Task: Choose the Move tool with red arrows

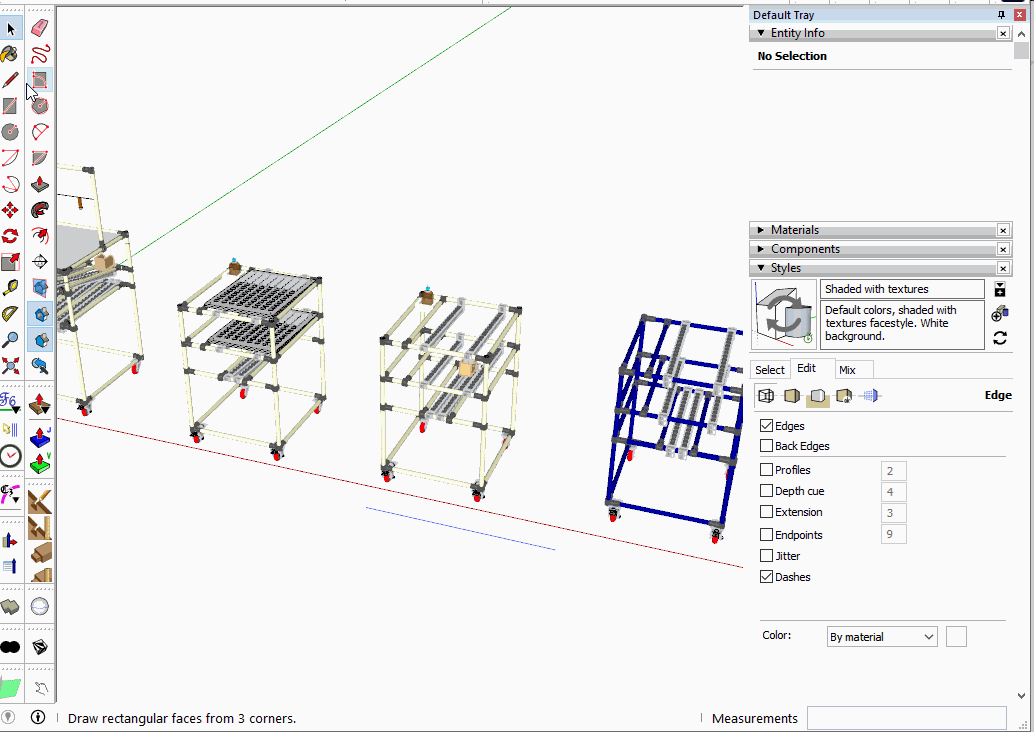Action: pos(11,210)
